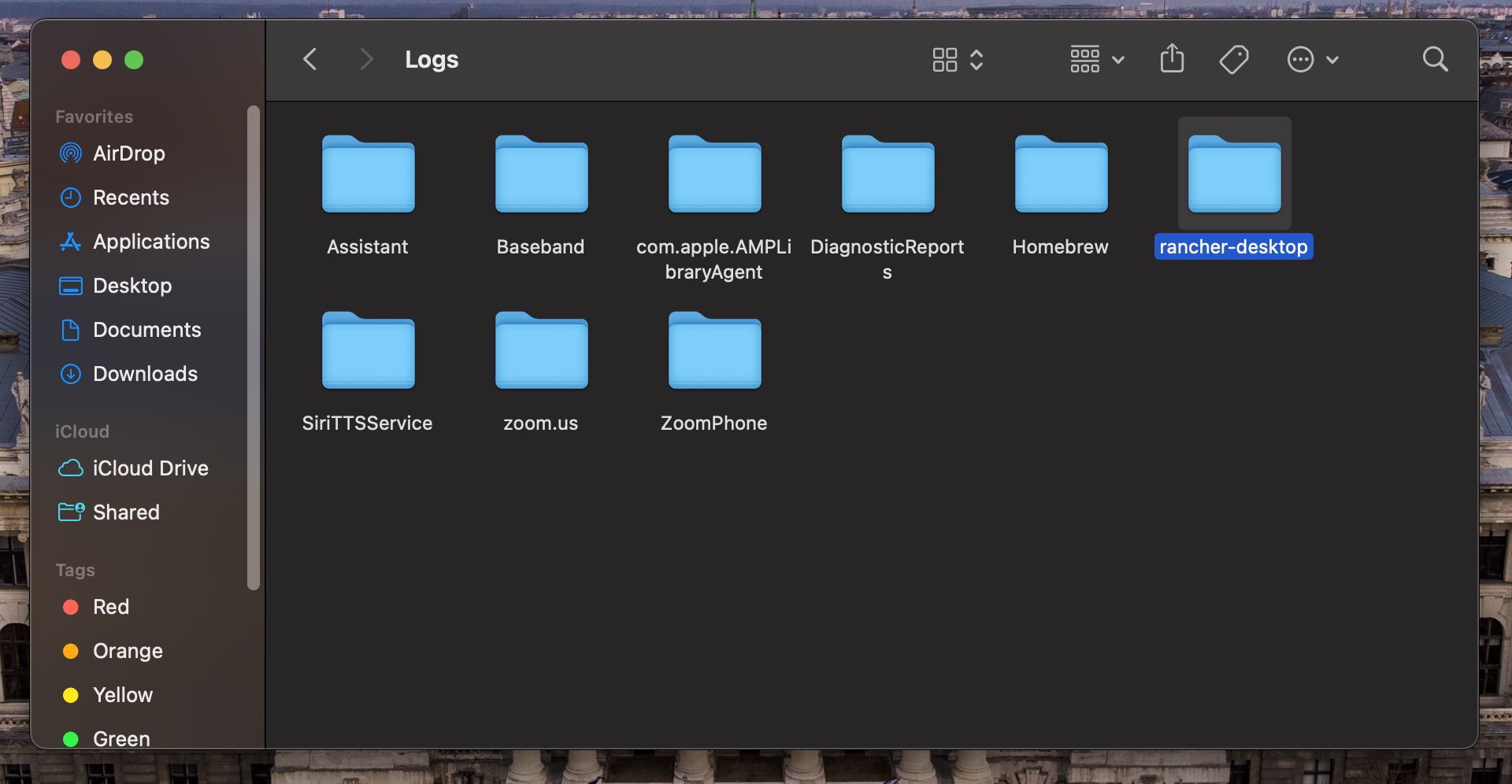Select the Yellow tag
Image resolution: width=1512 pixels, height=784 pixels.
pos(123,694)
